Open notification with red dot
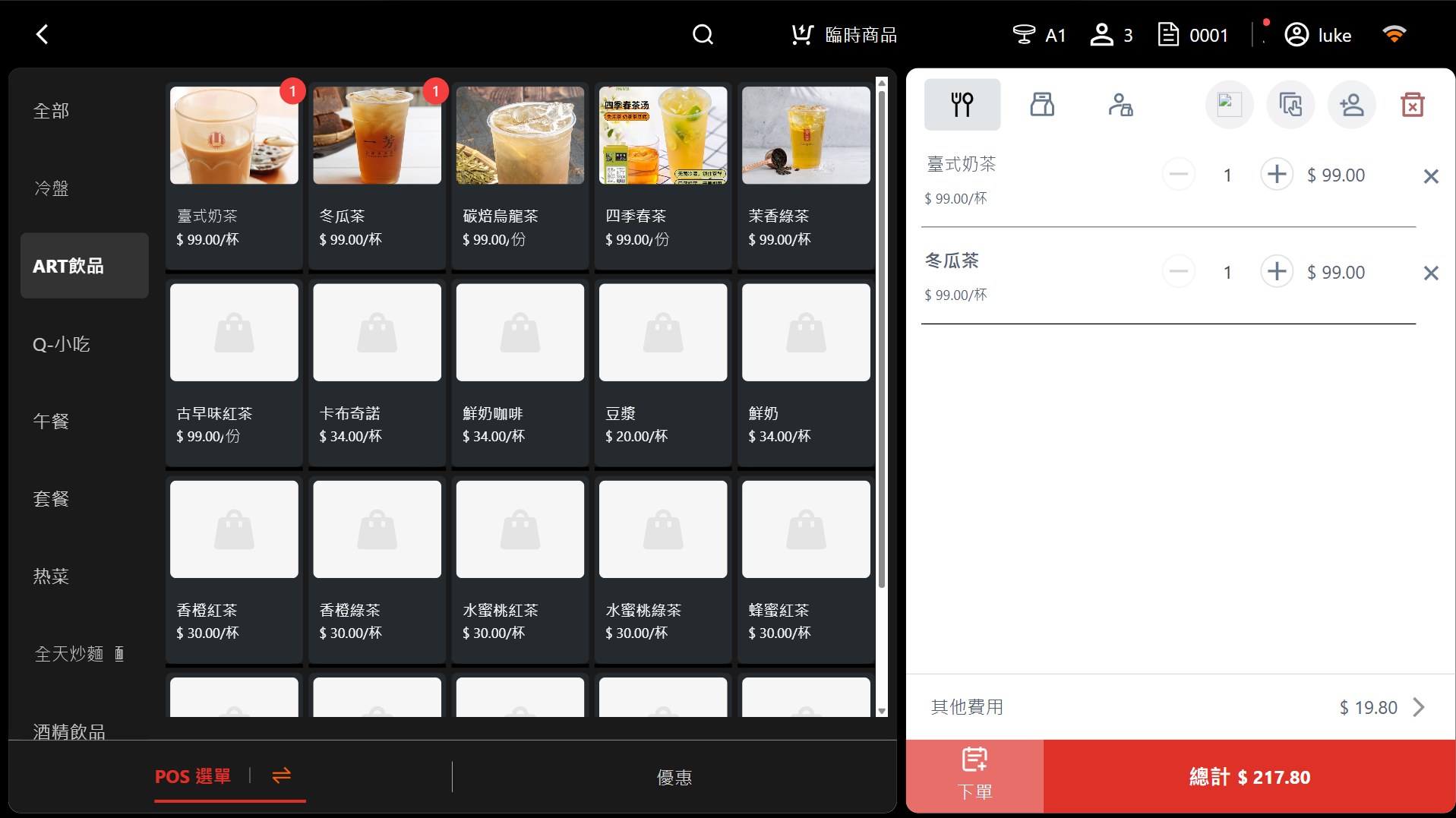The width and height of the screenshot is (1456, 818). pos(1265,30)
